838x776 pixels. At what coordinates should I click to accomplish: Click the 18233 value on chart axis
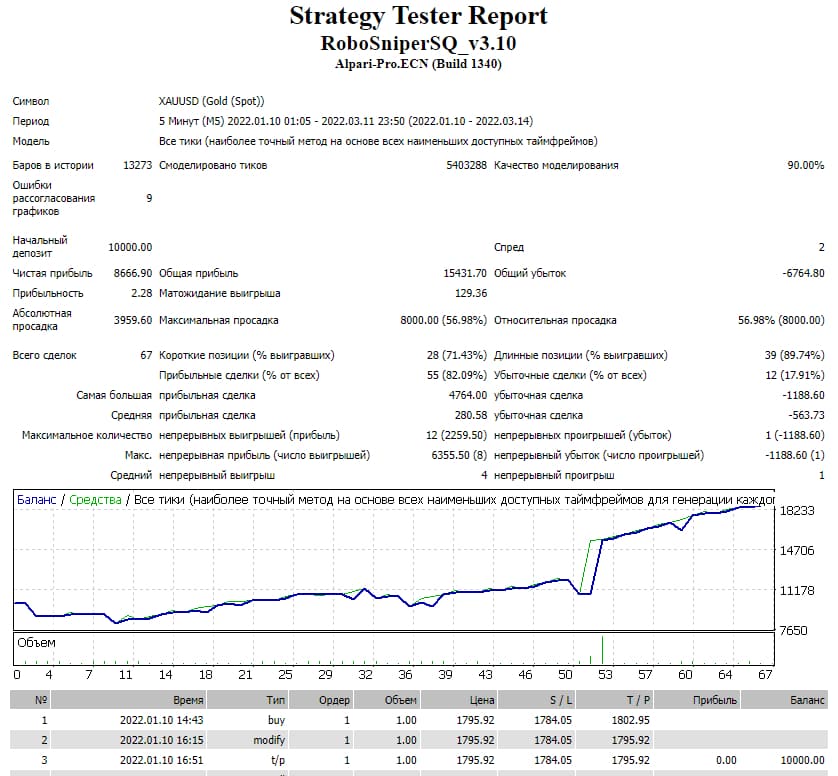click(797, 510)
